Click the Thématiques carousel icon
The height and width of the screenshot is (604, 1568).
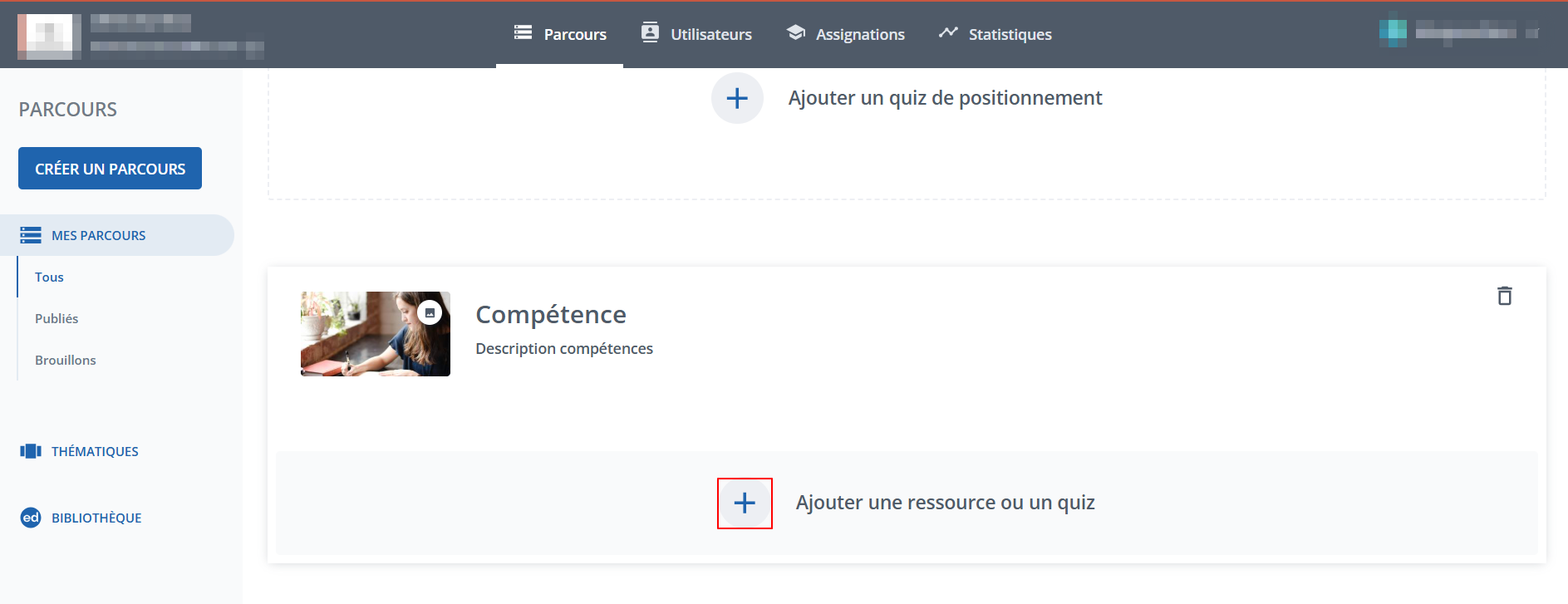[31, 451]
